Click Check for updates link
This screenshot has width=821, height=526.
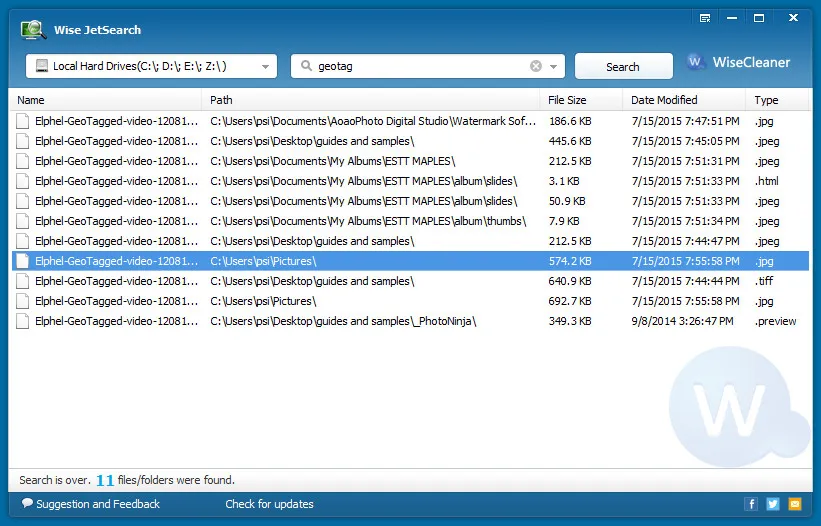(x=269, y=504)
